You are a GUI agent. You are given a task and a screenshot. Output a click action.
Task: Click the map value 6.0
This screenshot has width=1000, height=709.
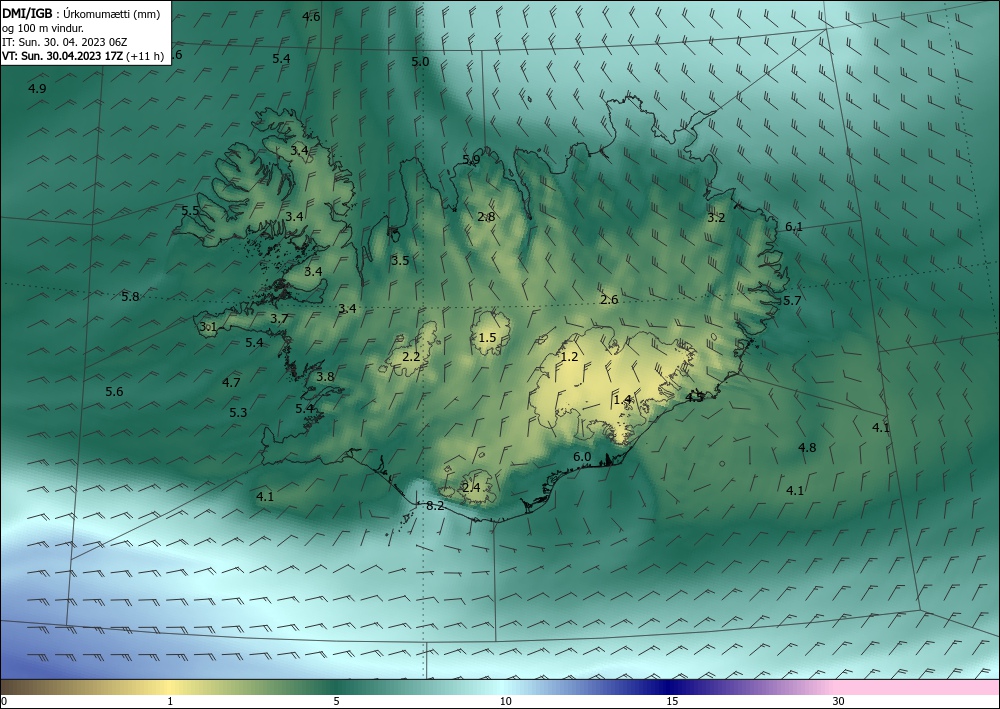tap(582, 457)
